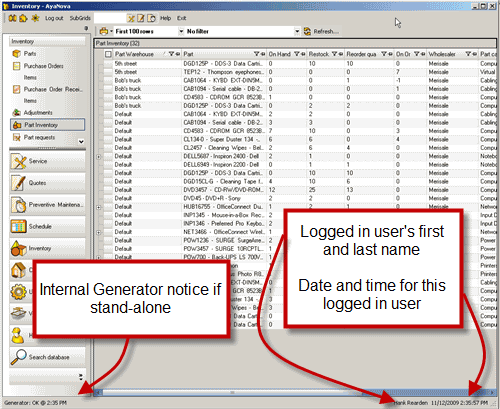Screen dimensions: 500x409
Task: Tick the select-all checkbox in grid header
Action: pos(108,54)
